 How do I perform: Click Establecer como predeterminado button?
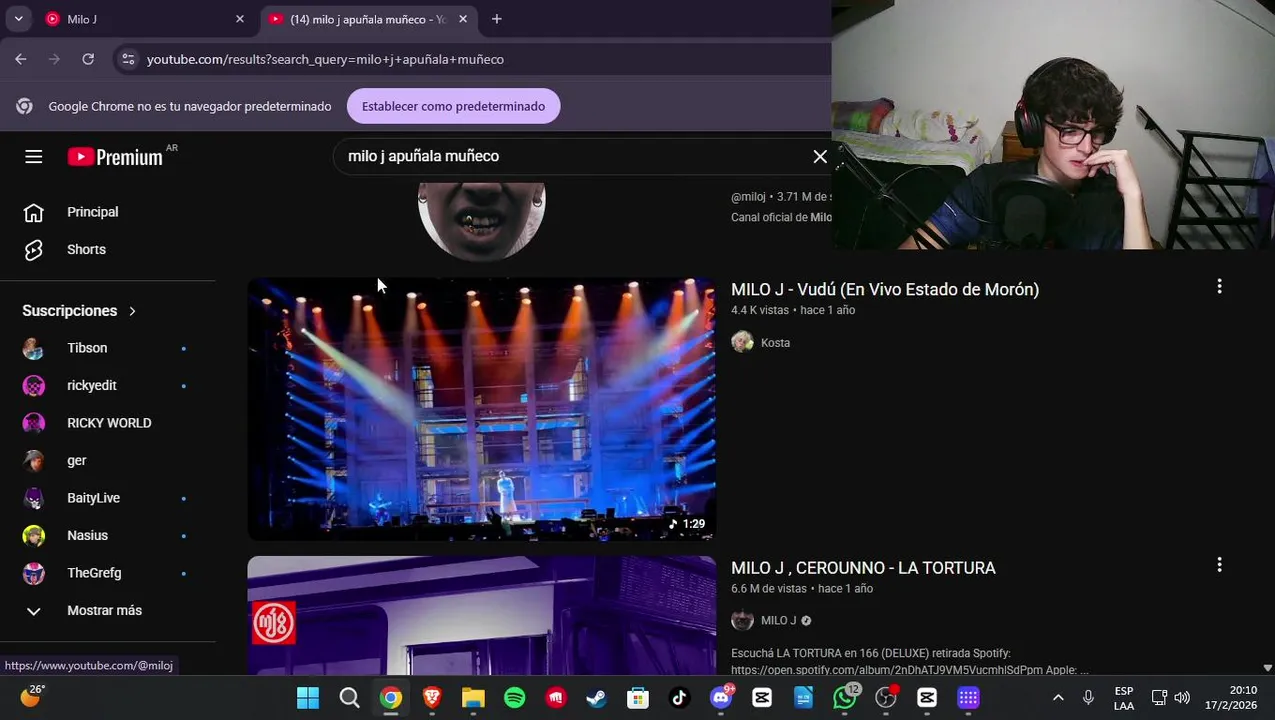[x=453, y=106]
